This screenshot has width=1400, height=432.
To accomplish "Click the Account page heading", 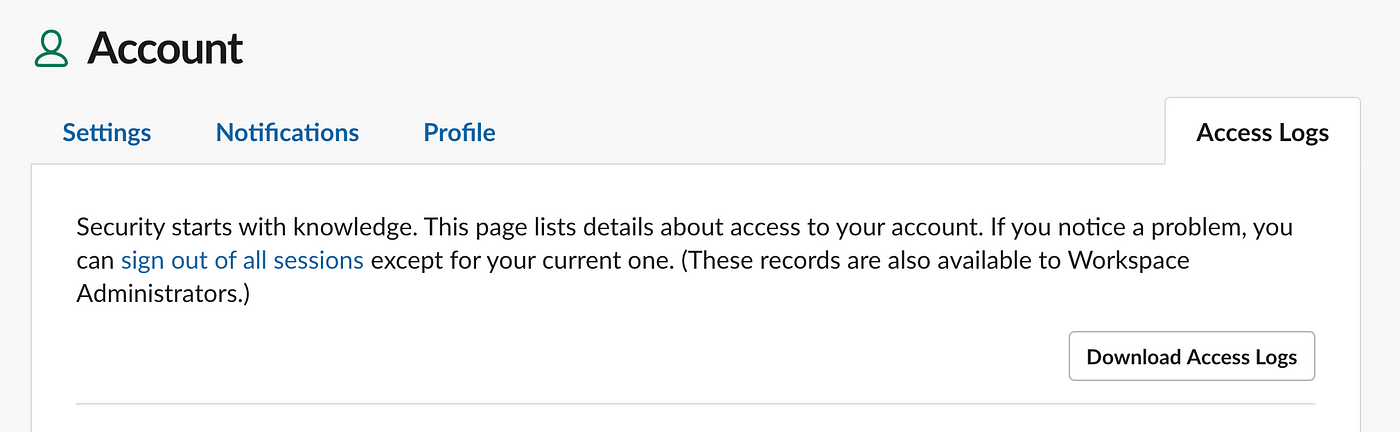I will coord(165,49).
